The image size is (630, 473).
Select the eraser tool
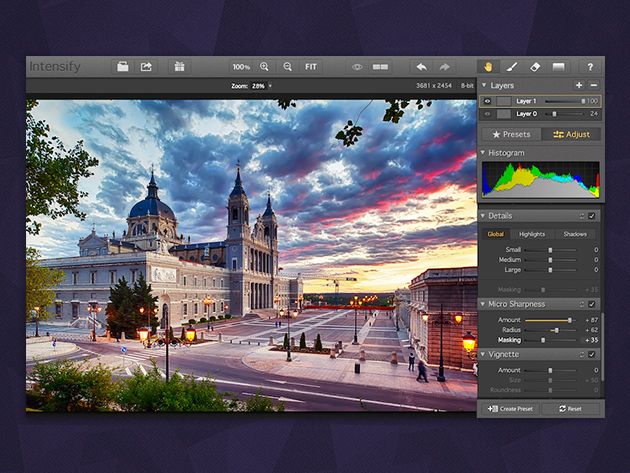pos(535,67)
